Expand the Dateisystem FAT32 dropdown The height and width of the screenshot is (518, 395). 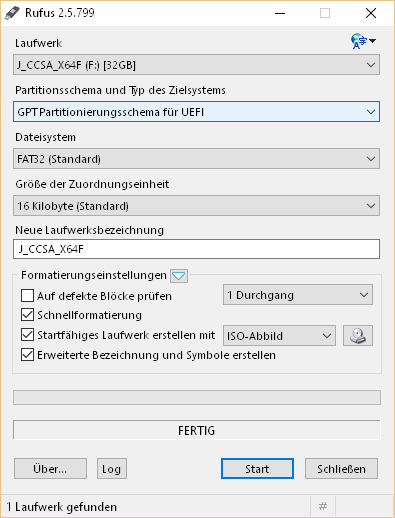[x=196, y=159]
